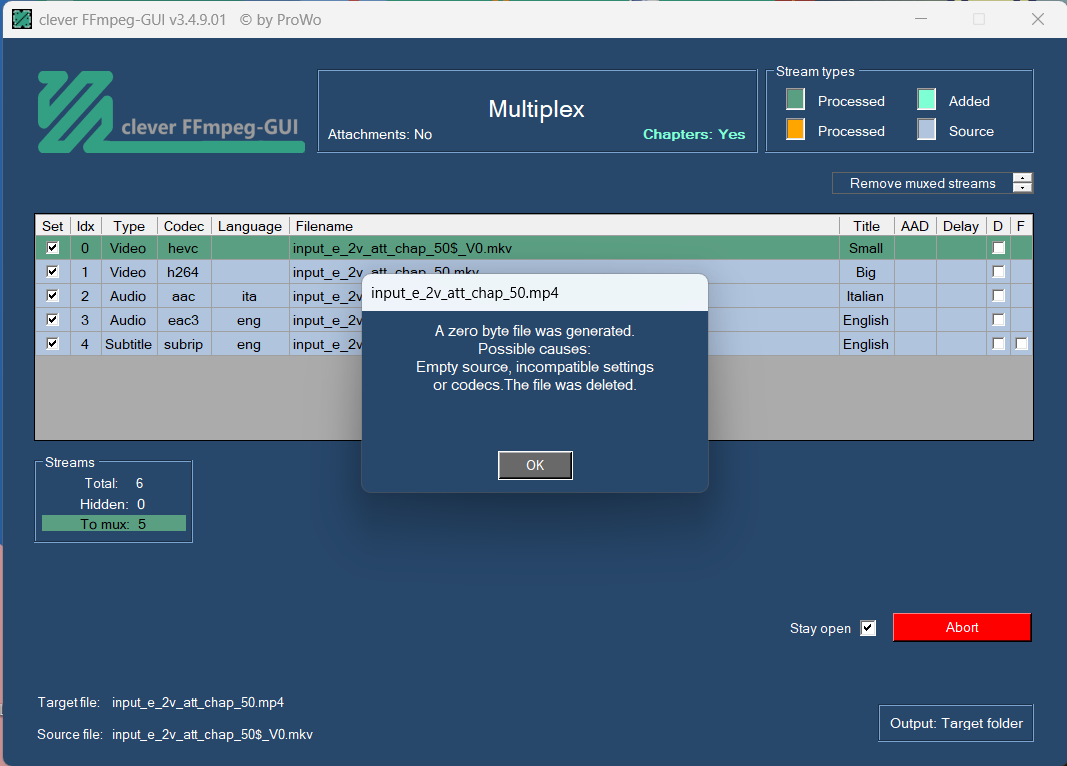Tick the D checkbox for eac3 English audio row
The width and height of the screenshot is (1067, 766).
(998, 319)
